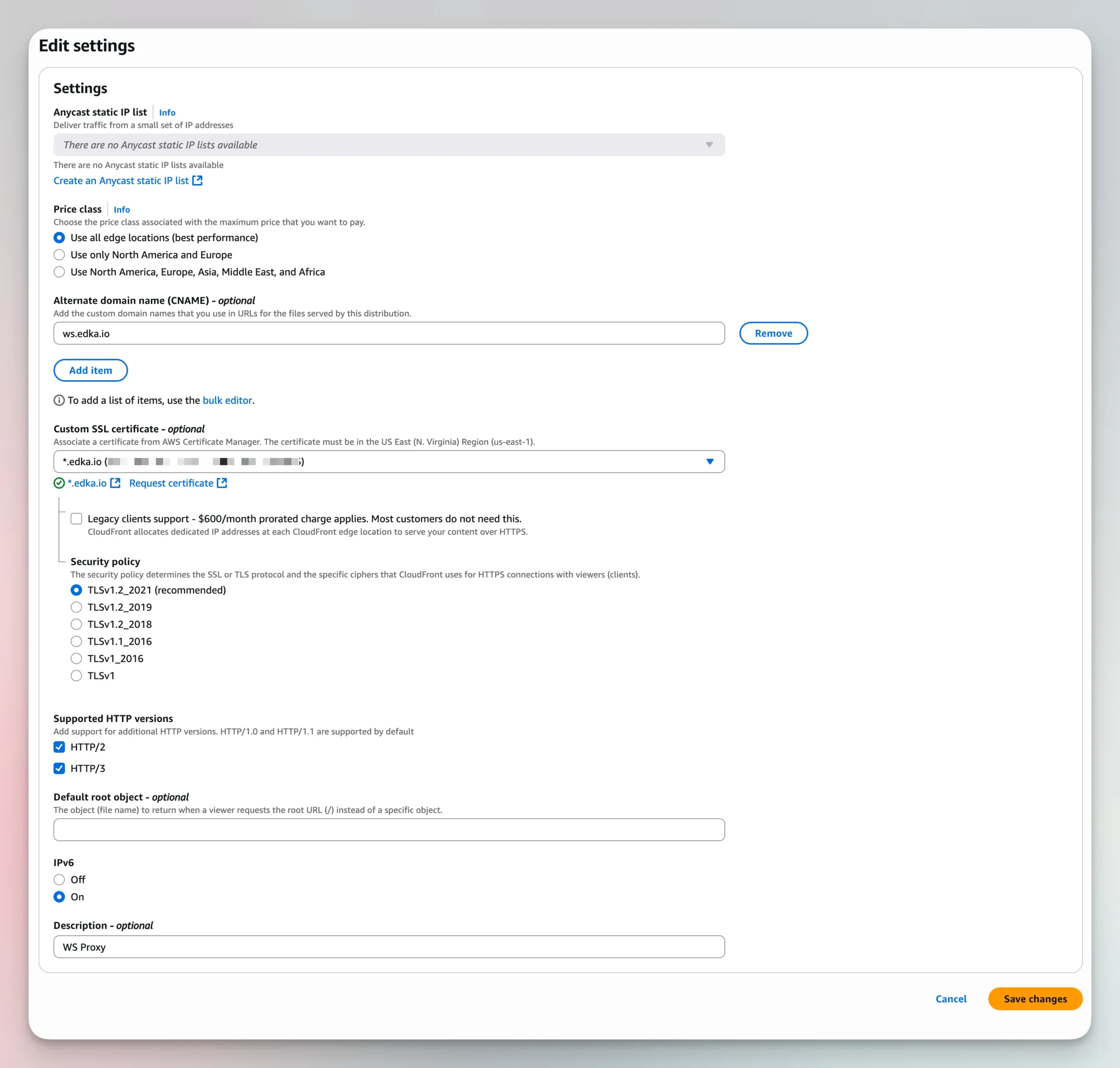Click external link icon beside Request certificate

(222, 483)
